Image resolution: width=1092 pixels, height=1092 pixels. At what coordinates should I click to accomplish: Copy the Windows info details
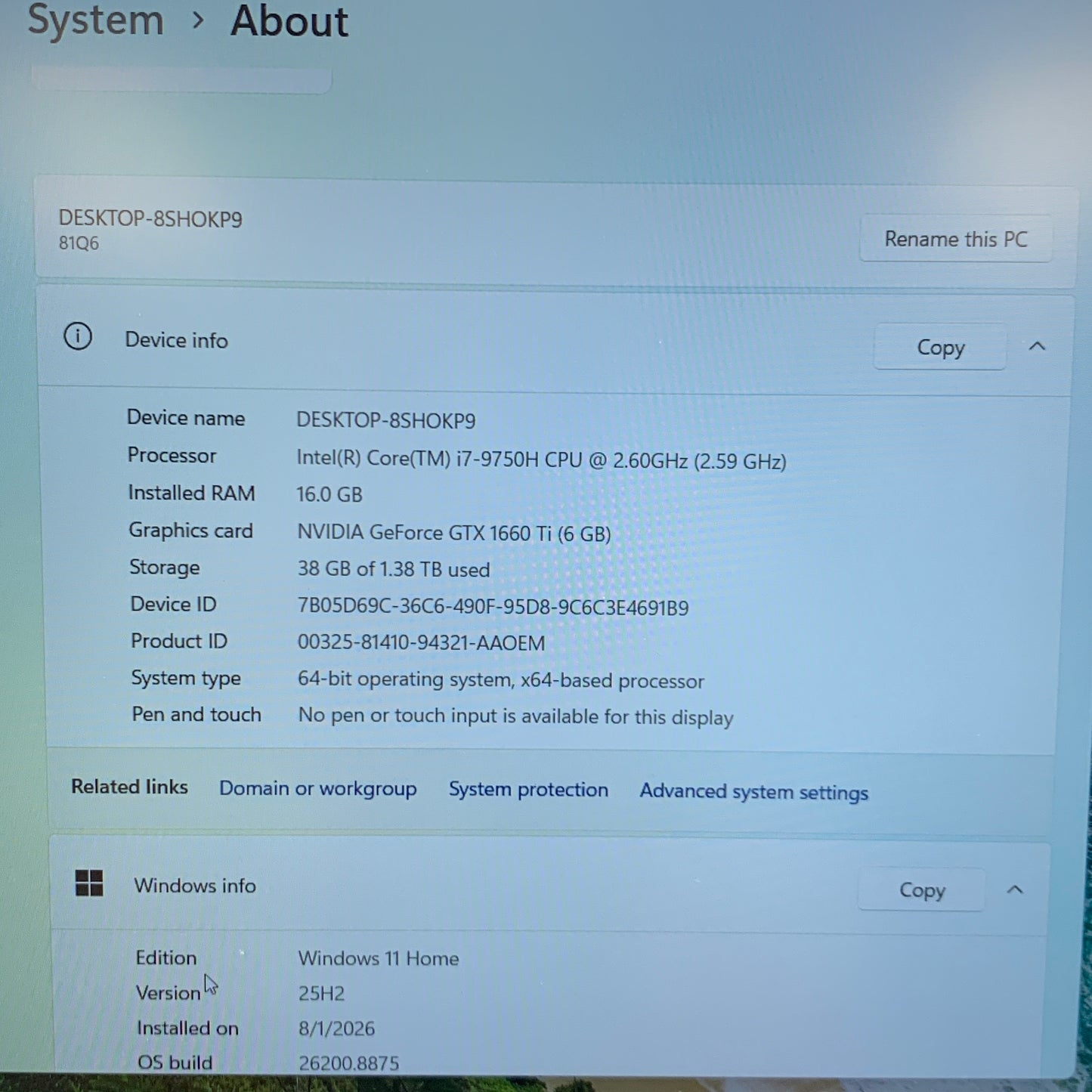[922, 889]
